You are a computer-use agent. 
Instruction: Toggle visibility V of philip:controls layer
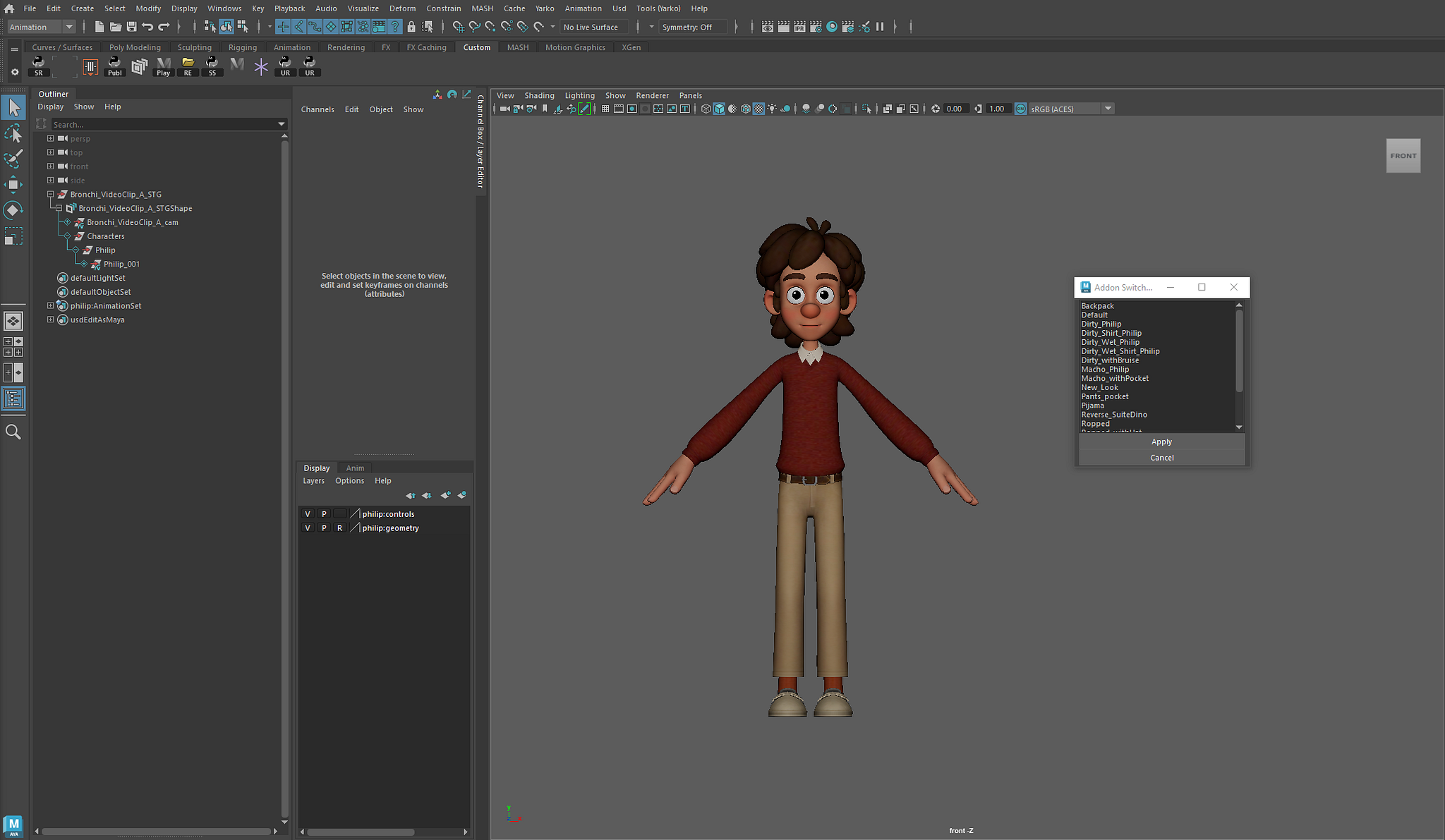tap(308, 514)
